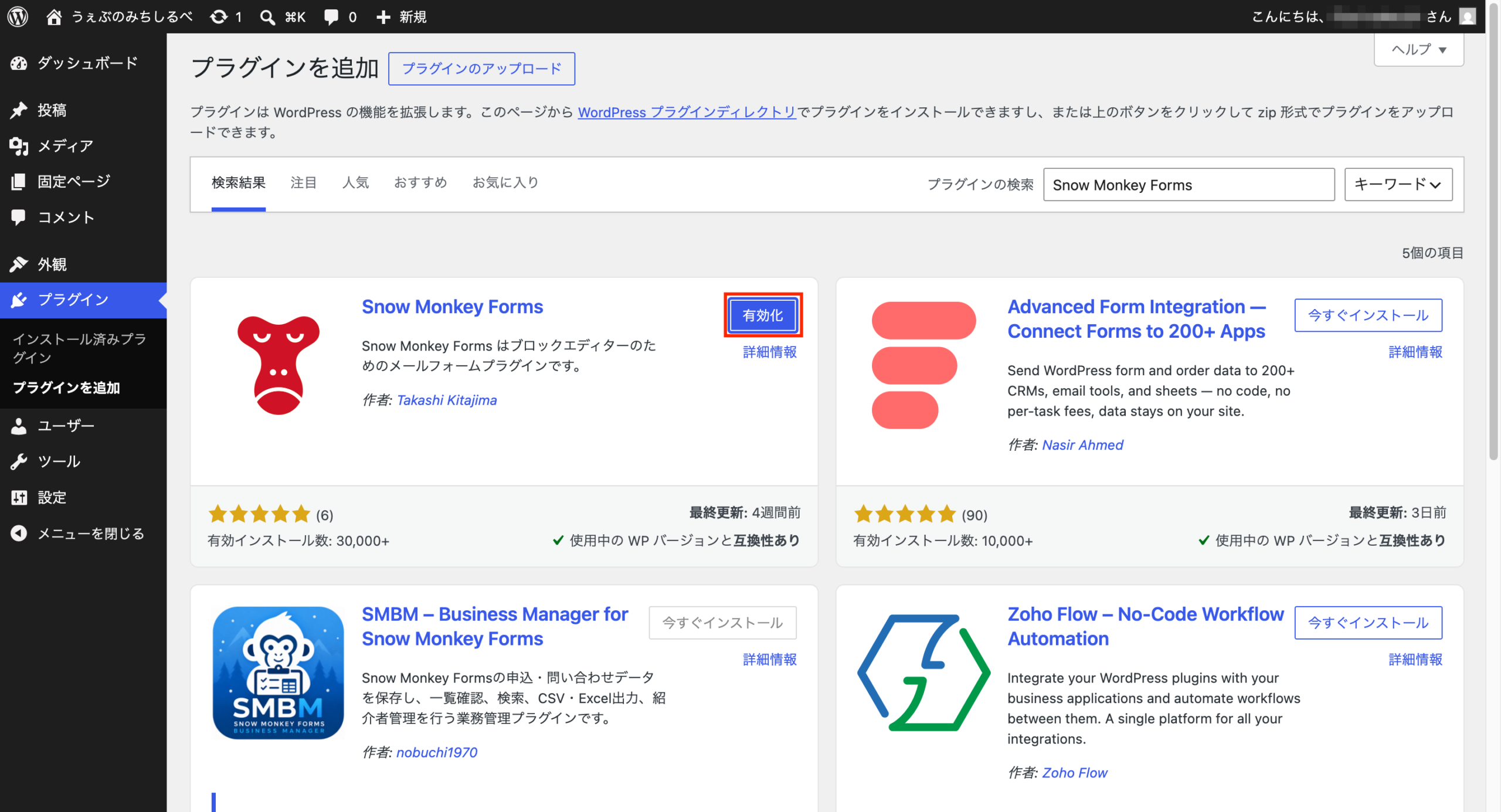The image size is (1501, 812).
Task: Click the plus icon for 新規
Action: 383,17
